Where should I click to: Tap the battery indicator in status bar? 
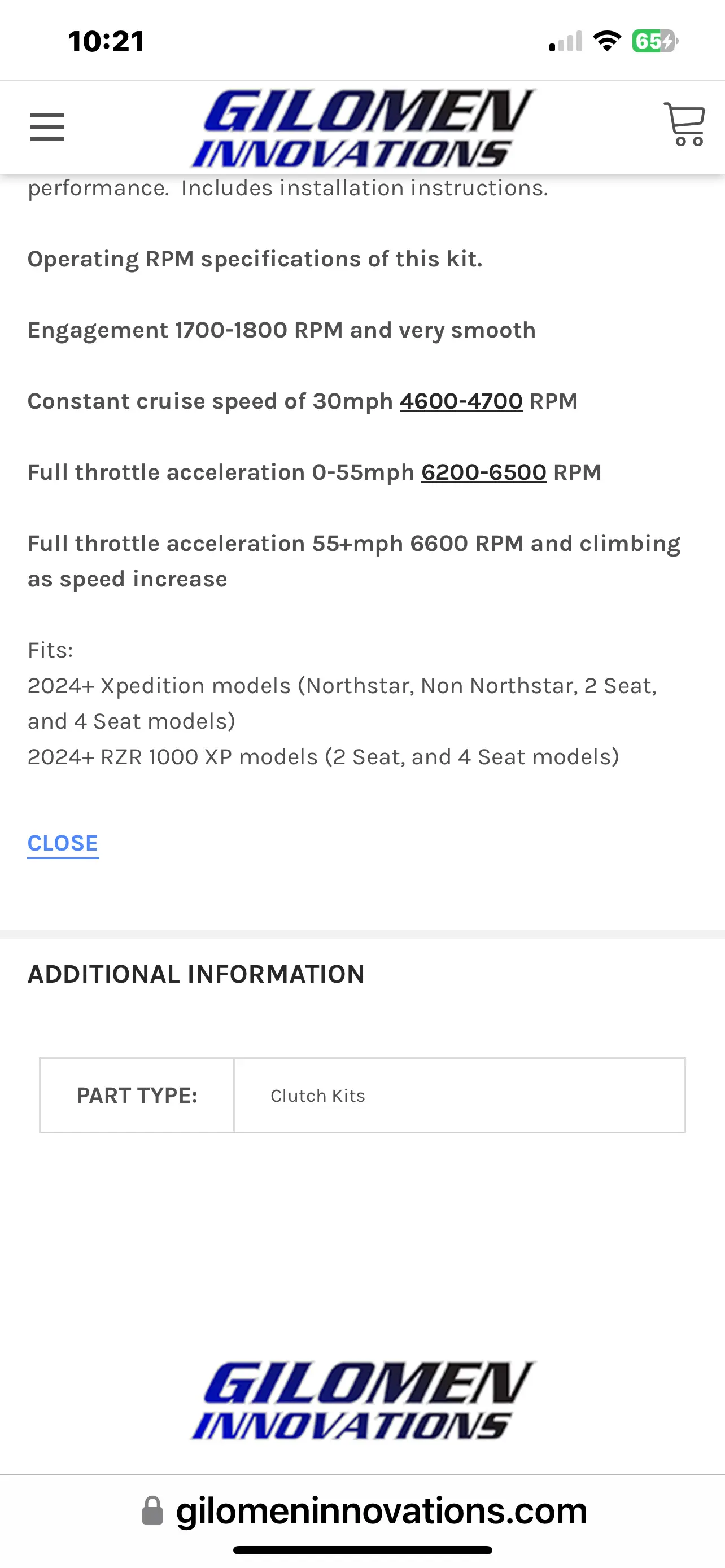tap(655, 41)
